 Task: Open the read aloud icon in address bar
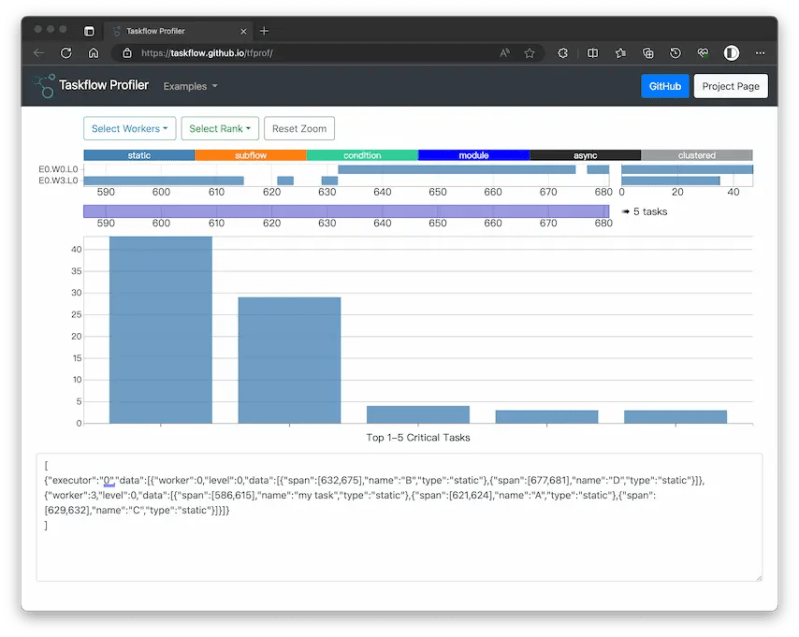click(x=504, y=53)
